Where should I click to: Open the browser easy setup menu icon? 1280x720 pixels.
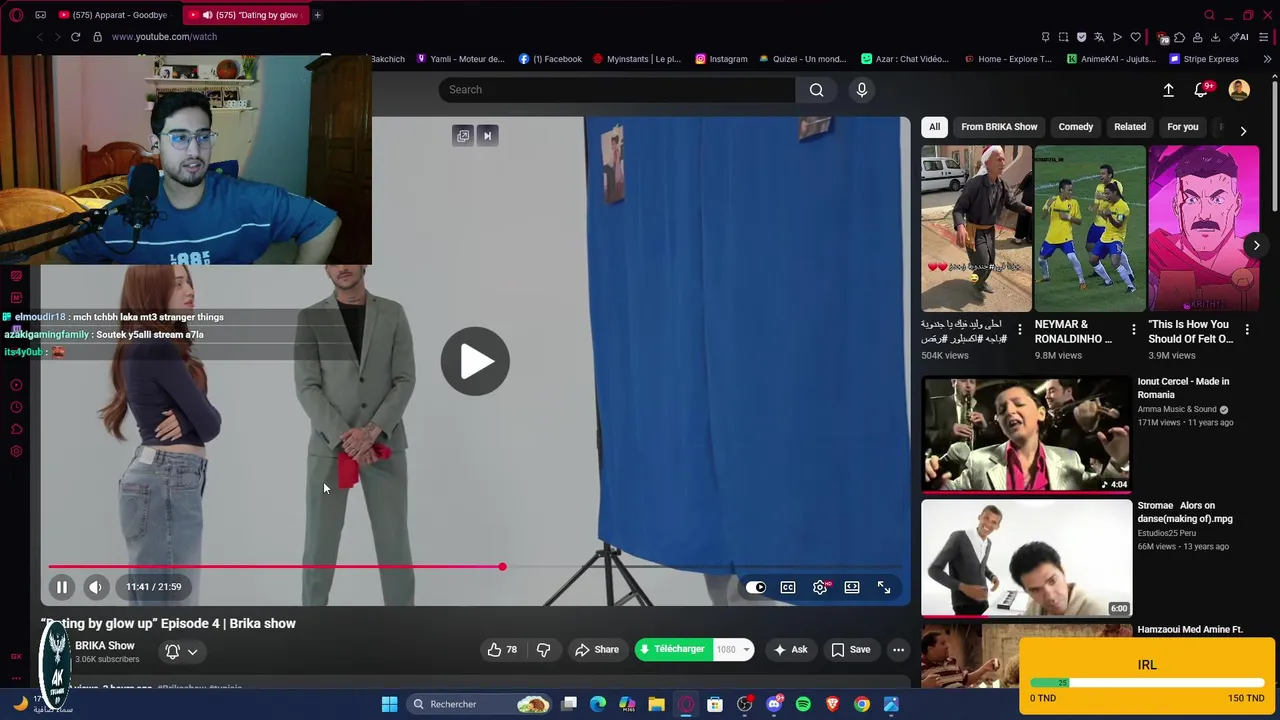click(x=1264, y=37)
